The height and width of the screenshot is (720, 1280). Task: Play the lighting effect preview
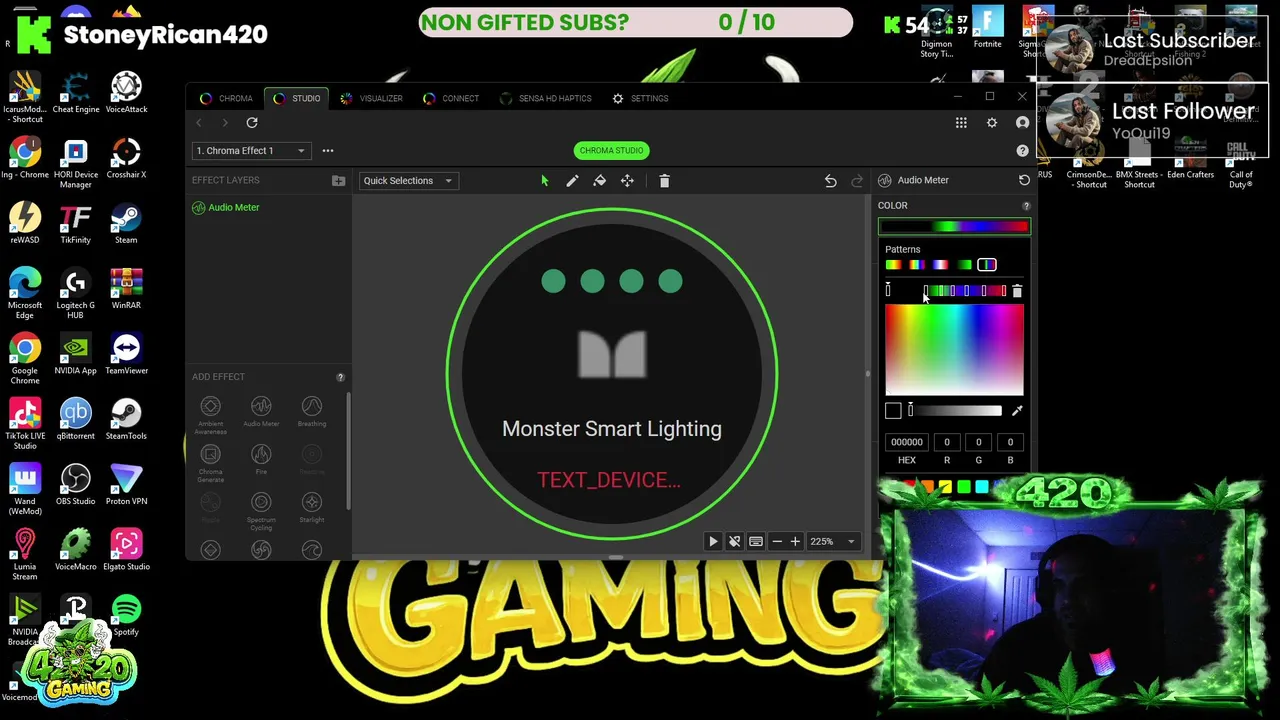tap(713, 541)
